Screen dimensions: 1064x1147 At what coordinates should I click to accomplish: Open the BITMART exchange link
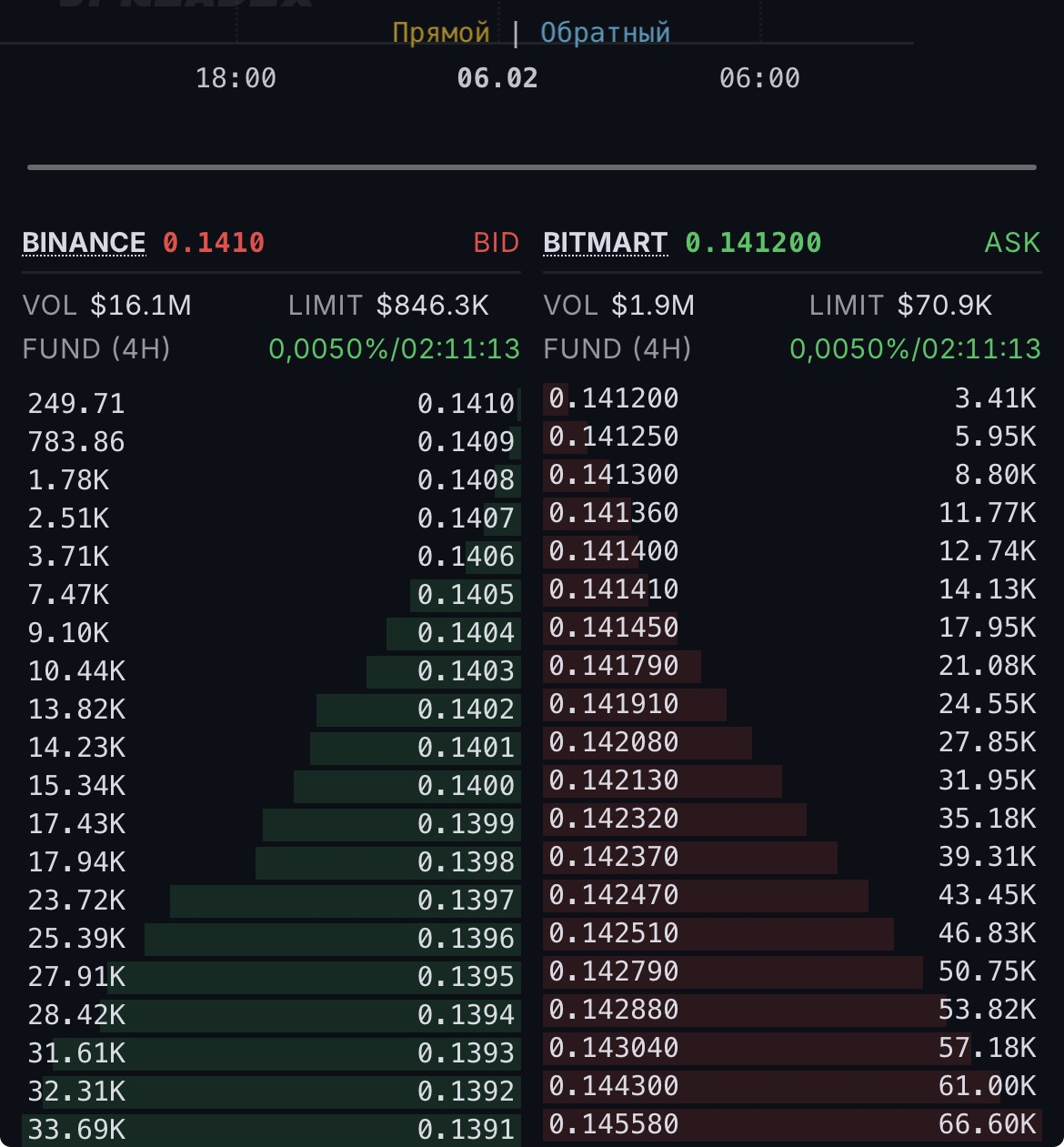pyautogui.click(x=606, y=242)
